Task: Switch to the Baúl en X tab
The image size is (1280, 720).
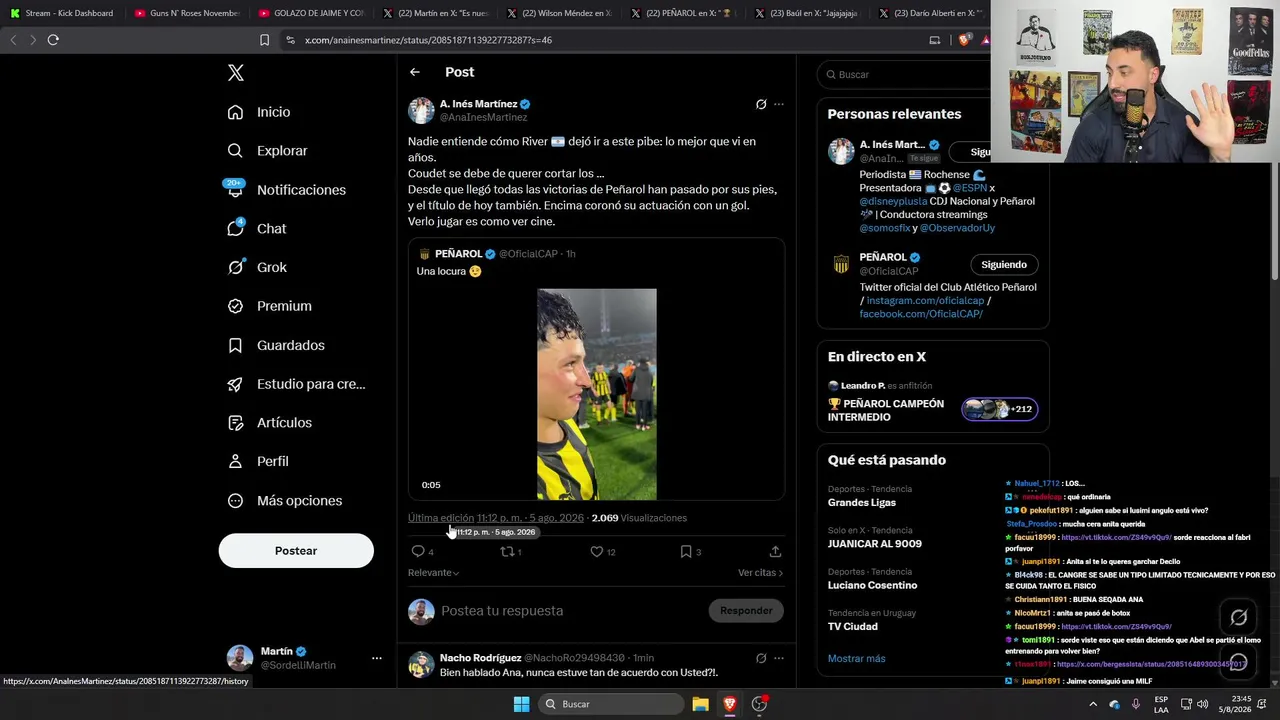Action: click(807, 13)
